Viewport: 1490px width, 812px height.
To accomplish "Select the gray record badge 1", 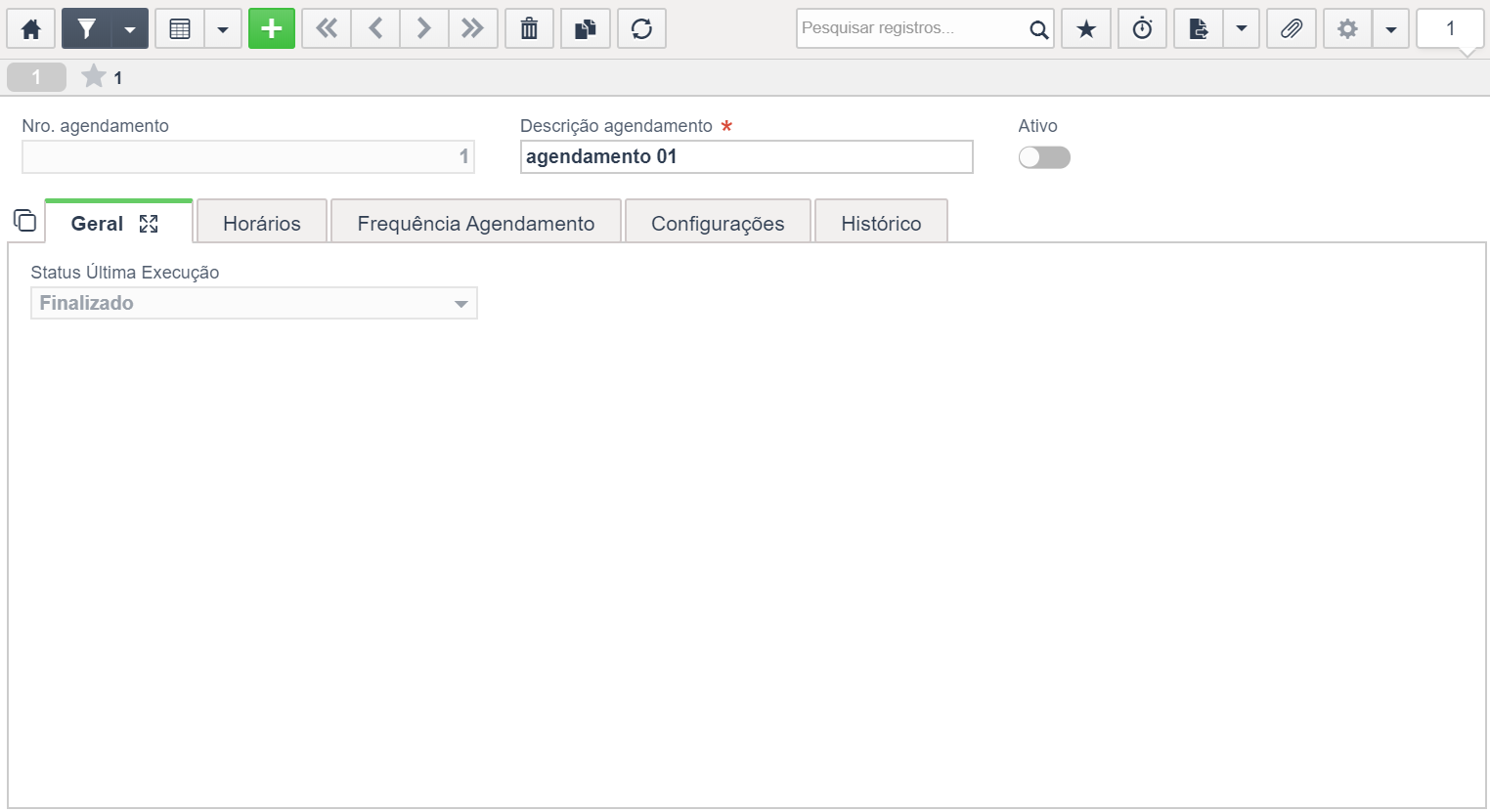I will pos(36,77).
